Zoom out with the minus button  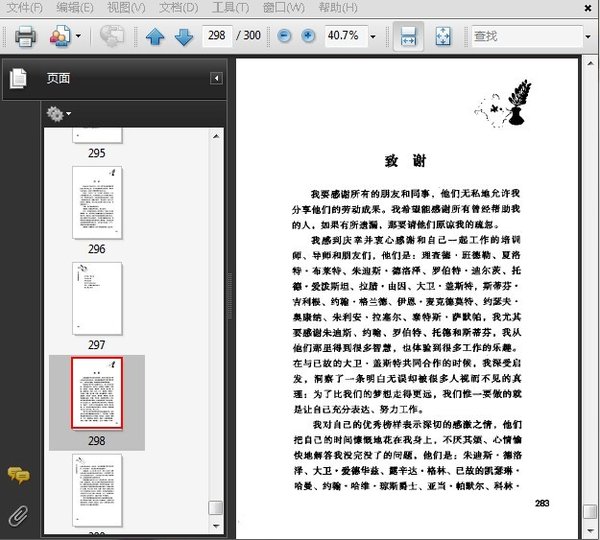click(x=284, y=36)
